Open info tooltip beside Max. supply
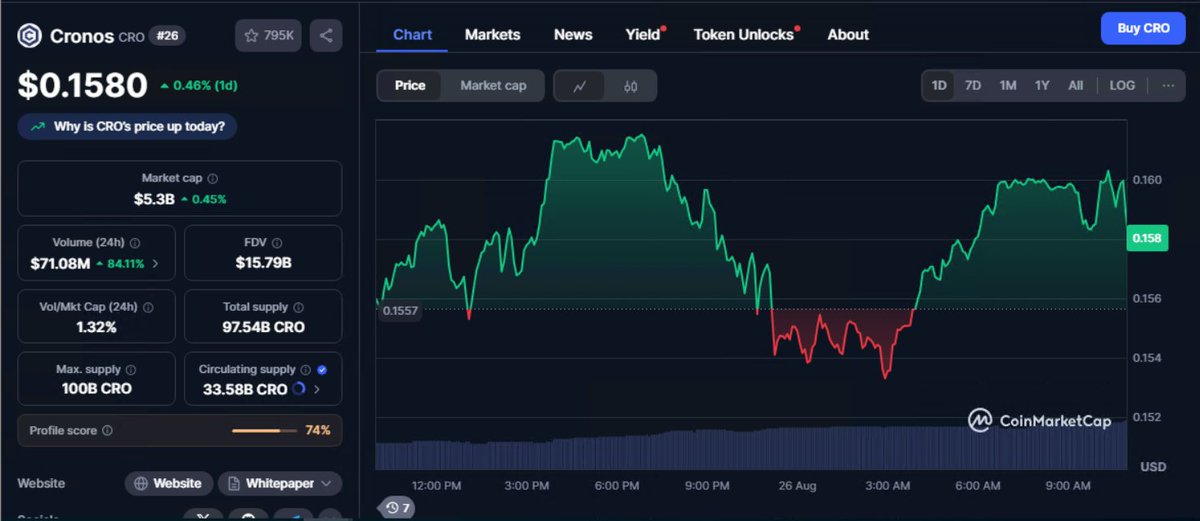 (x=131, y=369)
